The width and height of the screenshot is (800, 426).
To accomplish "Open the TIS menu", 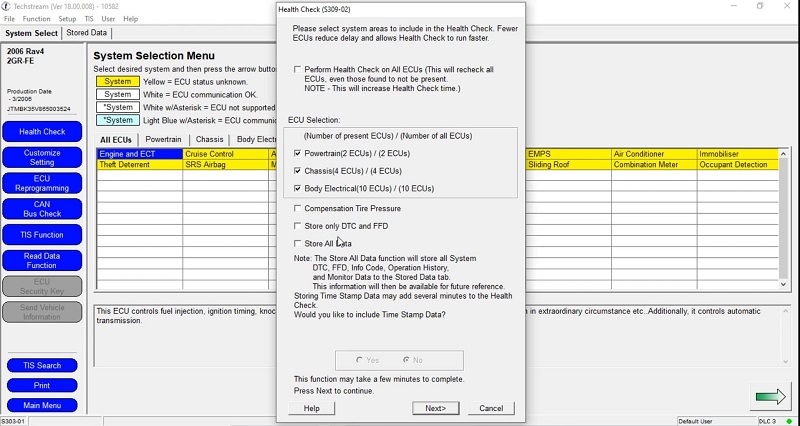I will pyautogui.click(x=89, y=19).
